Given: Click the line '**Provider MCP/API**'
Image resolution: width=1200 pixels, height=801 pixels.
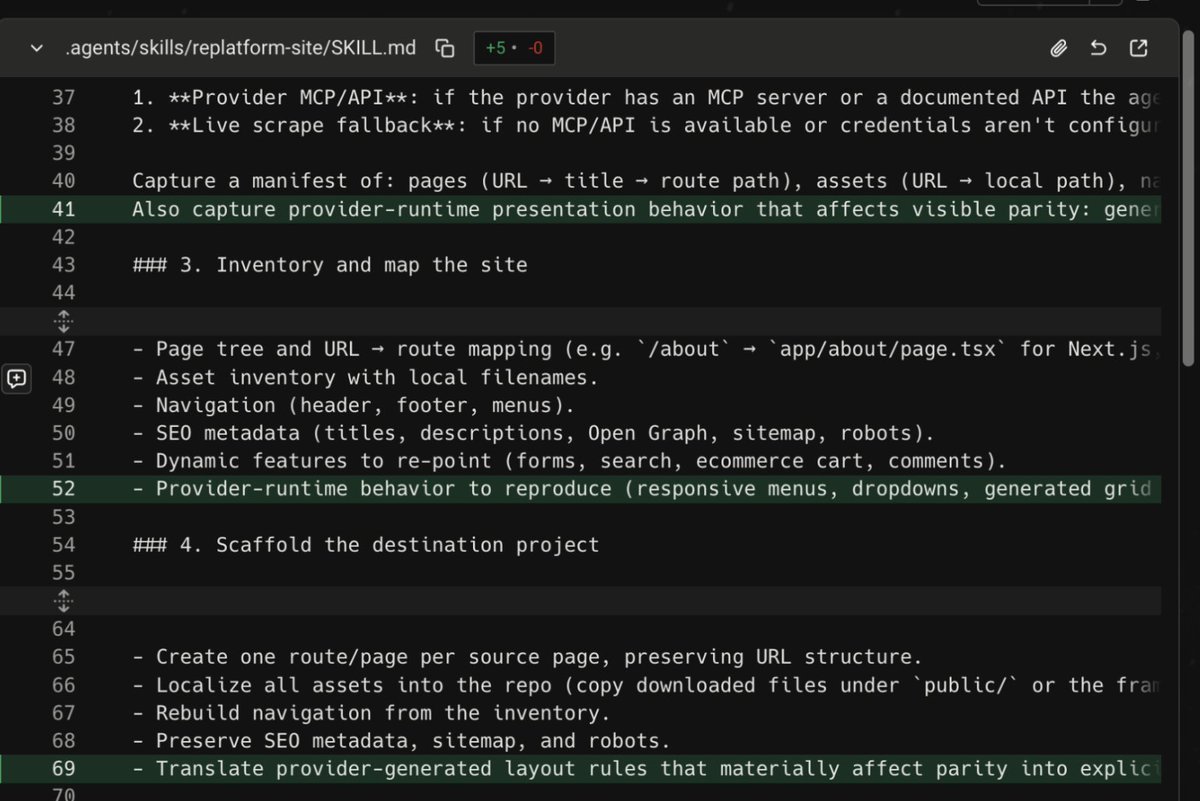Looking at the screenshot, I should 646,98.
